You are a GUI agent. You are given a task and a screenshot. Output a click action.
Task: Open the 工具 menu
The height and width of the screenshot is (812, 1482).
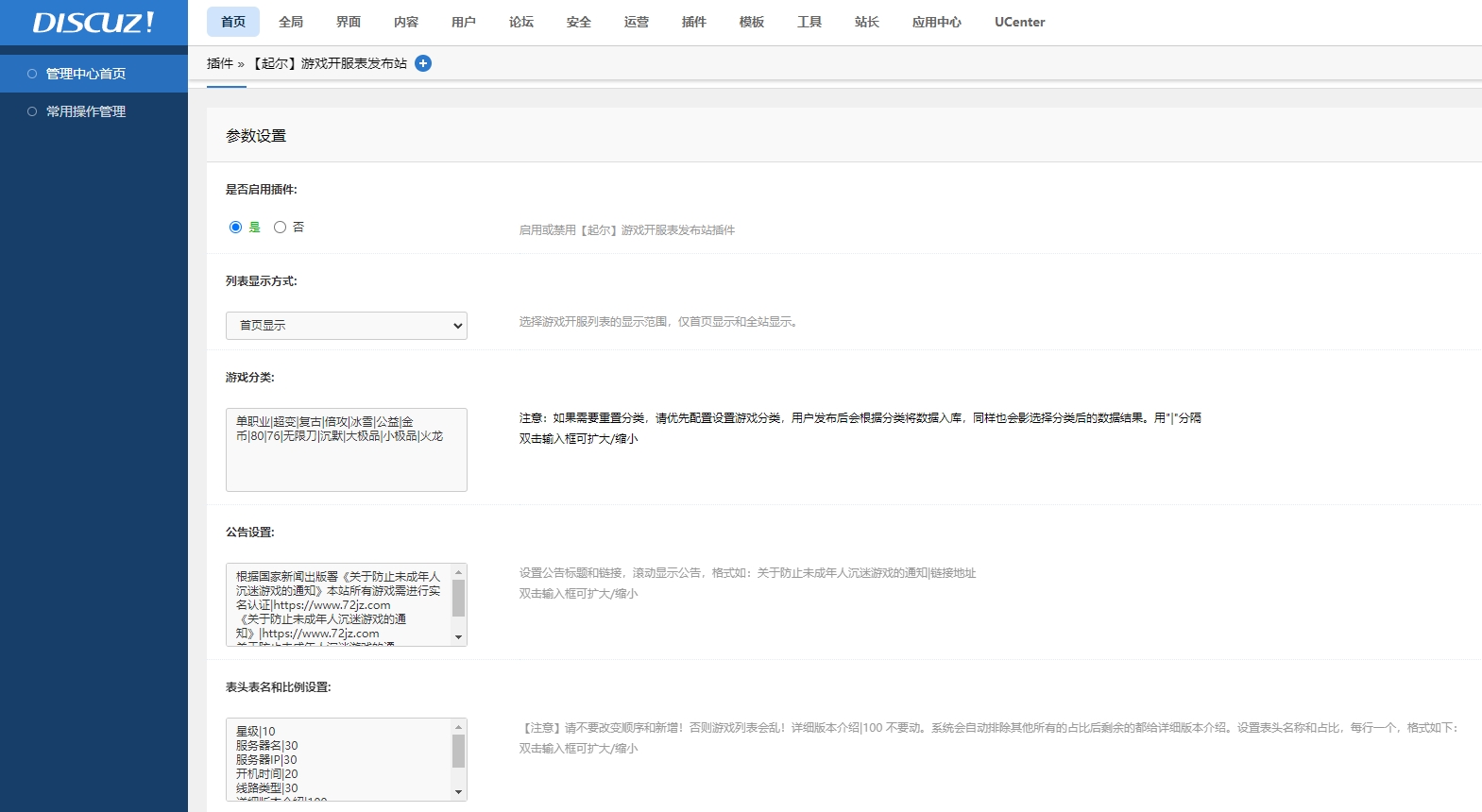pos(809,22)
